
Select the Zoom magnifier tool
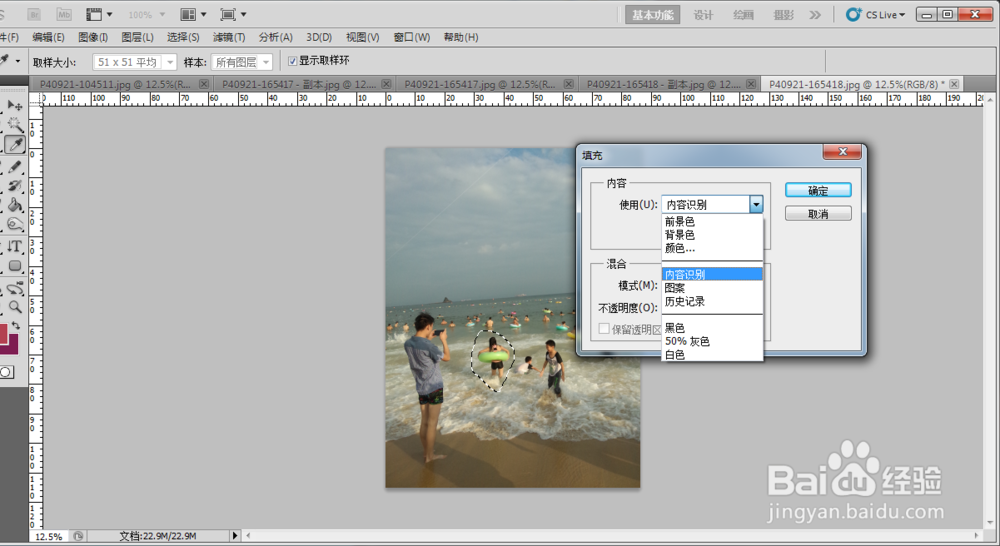pos(15,307)
